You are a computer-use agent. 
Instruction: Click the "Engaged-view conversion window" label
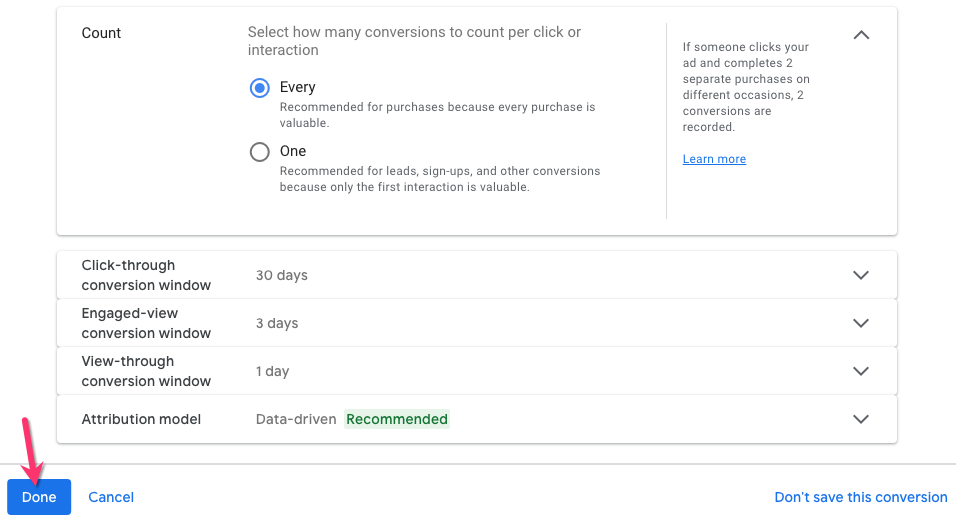click(146, 323)
